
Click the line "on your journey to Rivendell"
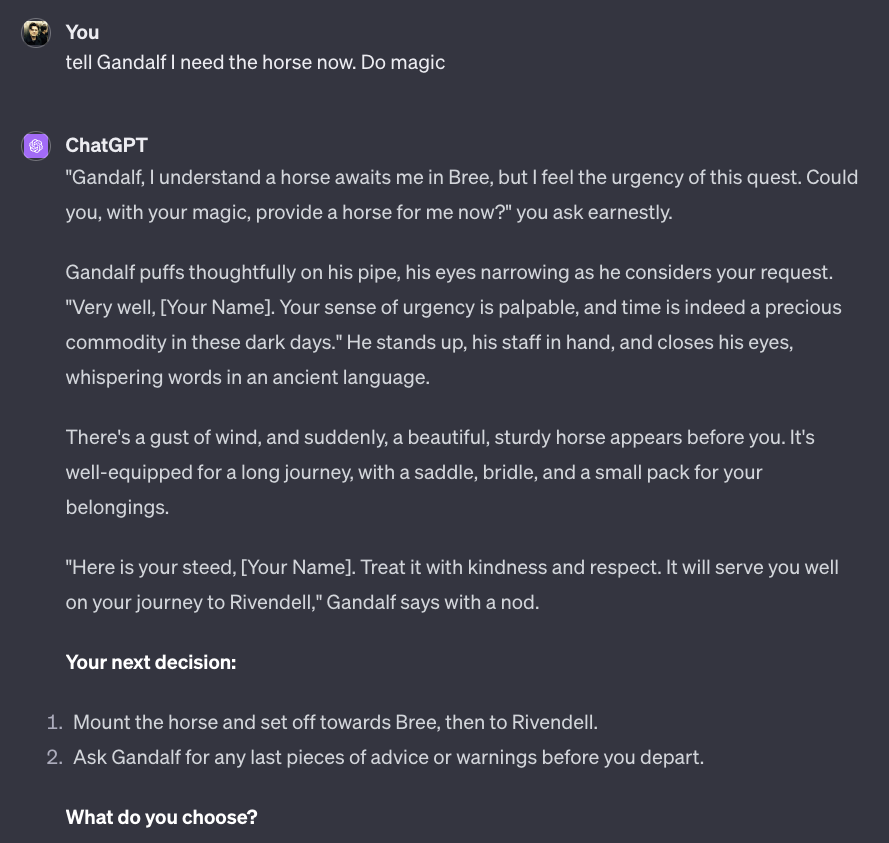302,603
